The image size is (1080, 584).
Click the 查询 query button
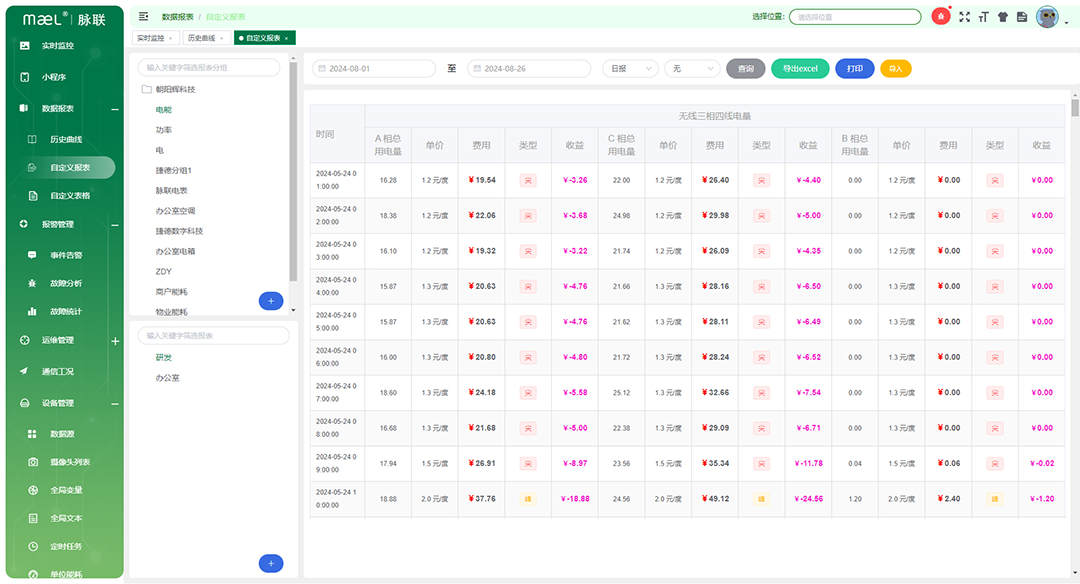[746, 69]
